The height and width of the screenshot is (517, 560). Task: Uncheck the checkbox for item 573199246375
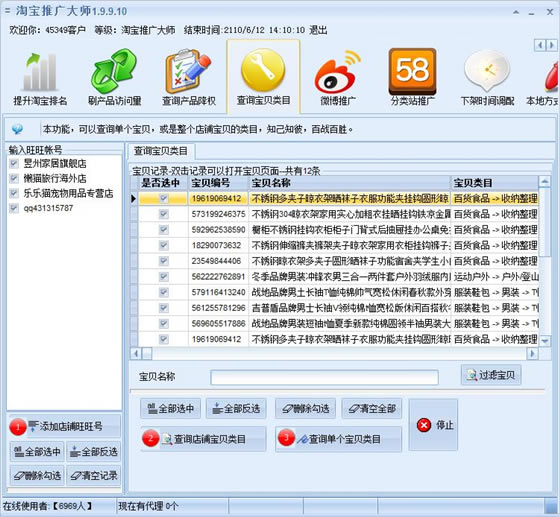pos(164,214)
